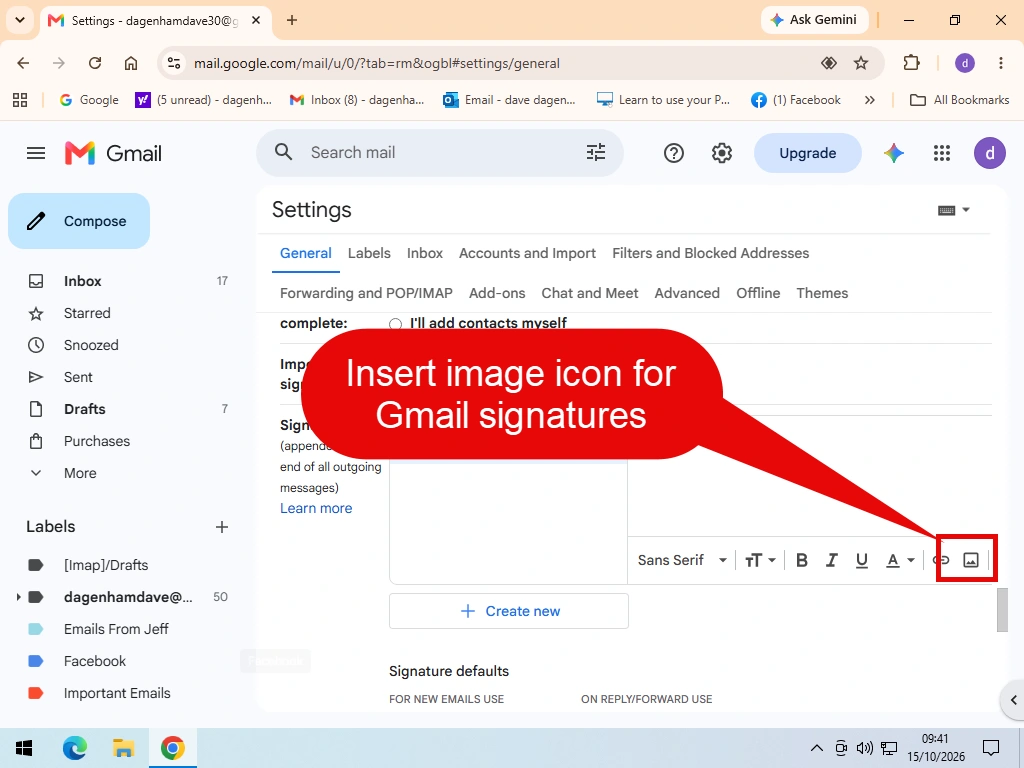Screen dimensions: 1024x768
Task: Click Create new signature button
Action: click(509, 611)
